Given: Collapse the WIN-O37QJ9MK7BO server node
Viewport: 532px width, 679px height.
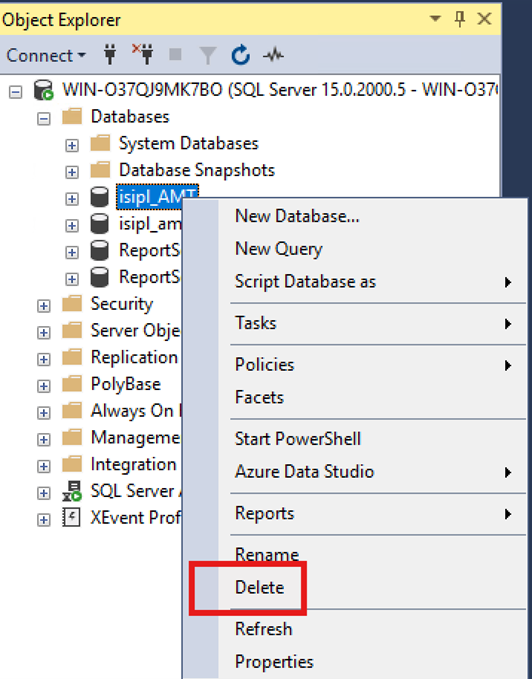Looking at the screenshot, I should [x=16, y=92].
